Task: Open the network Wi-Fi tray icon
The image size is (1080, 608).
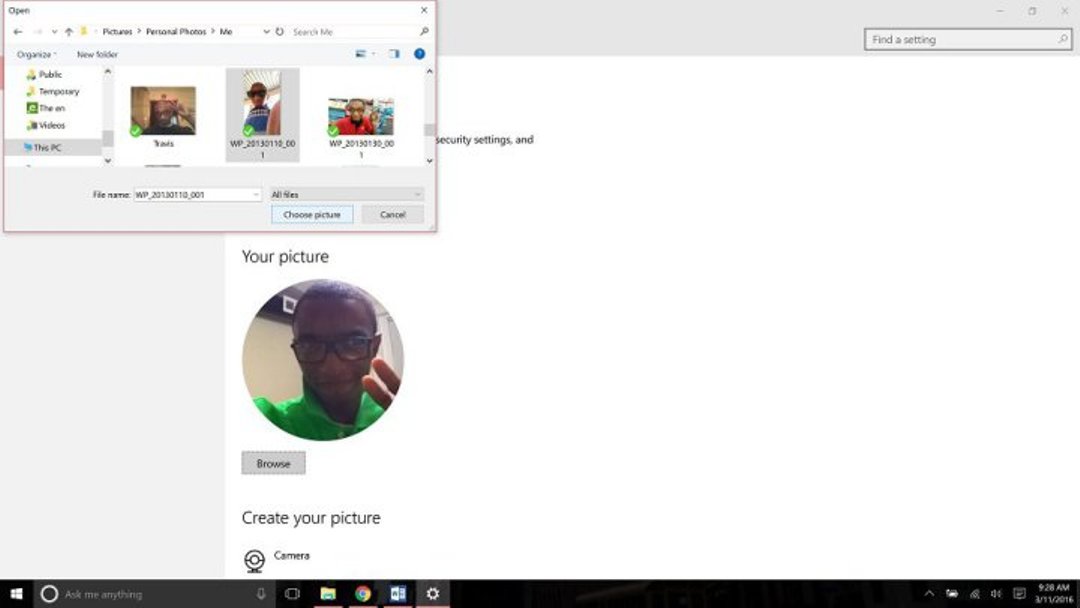Action: click(975, 594)
